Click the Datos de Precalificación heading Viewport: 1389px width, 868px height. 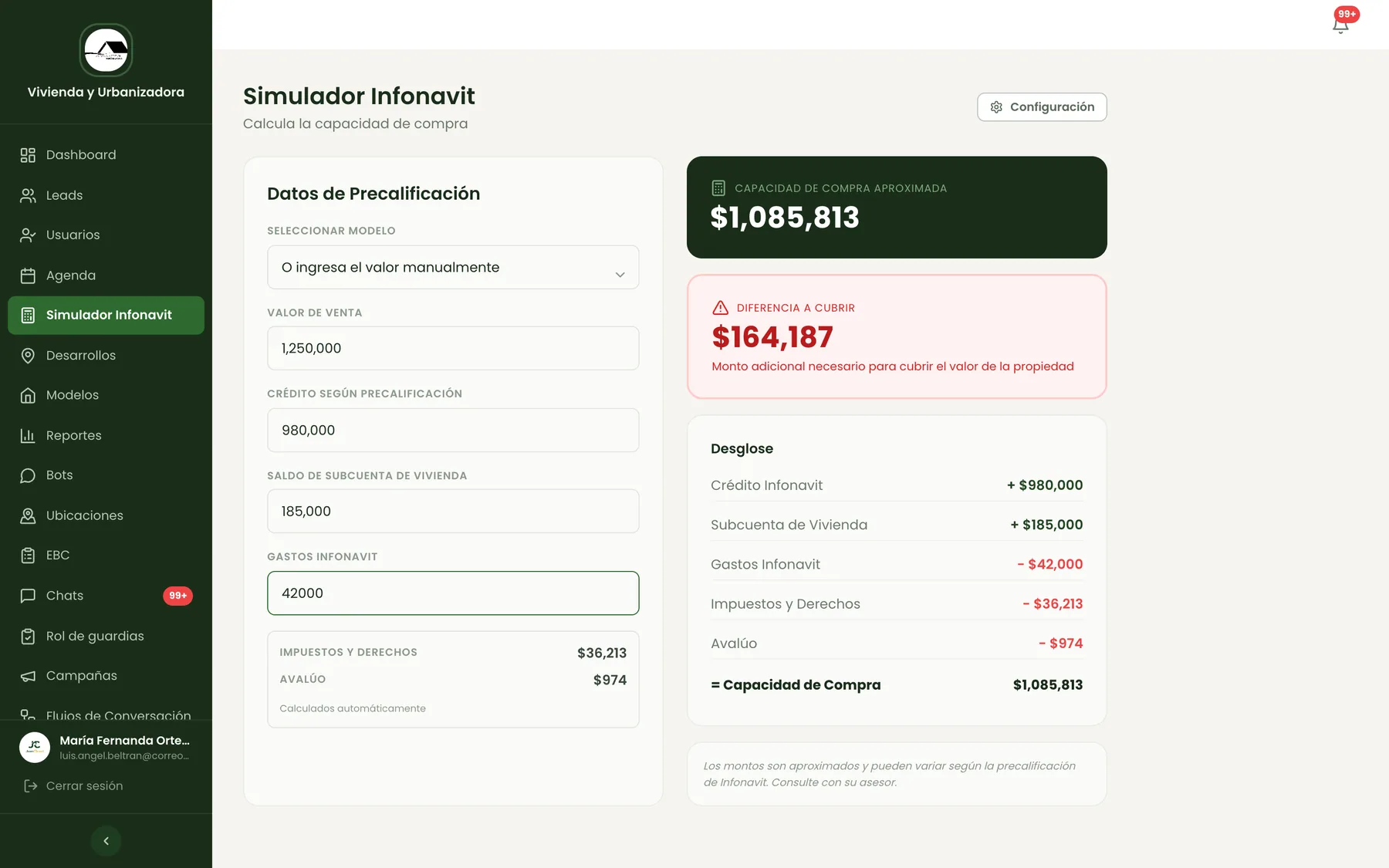(x=373, y=194)
